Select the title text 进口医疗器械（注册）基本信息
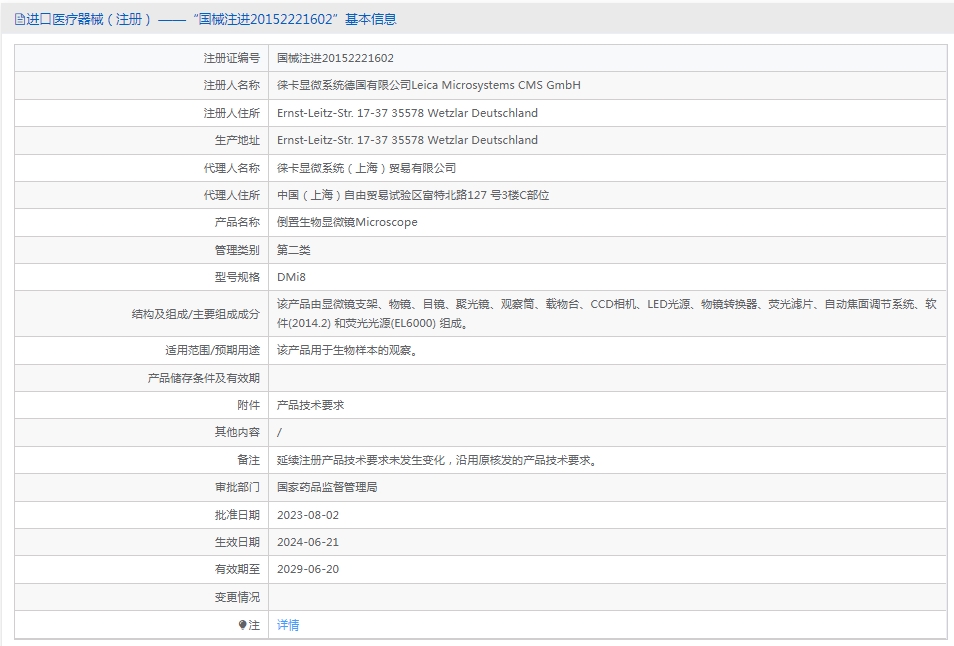The image size is (954, 646). click(211, 19)
